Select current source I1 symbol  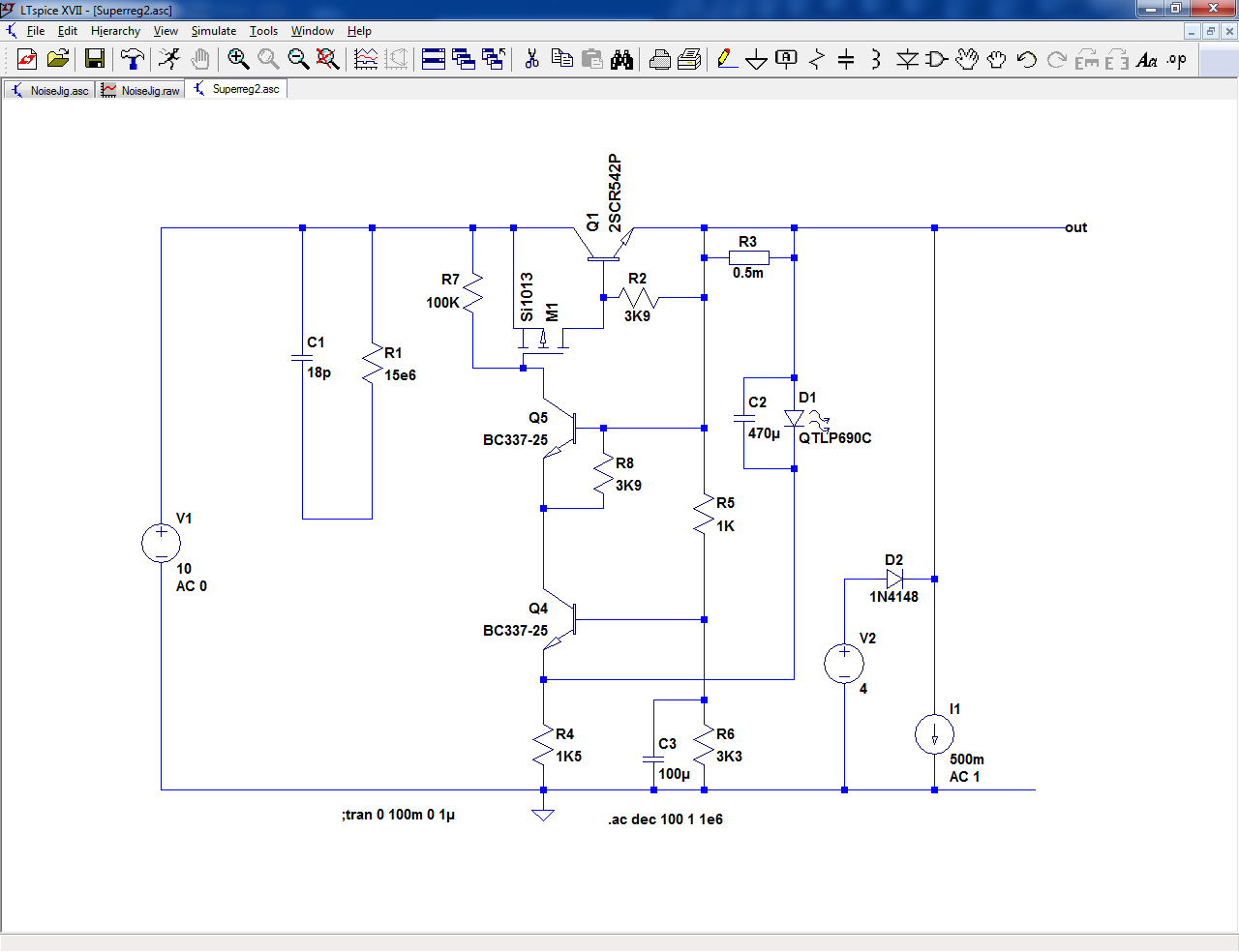pos(934,734)
